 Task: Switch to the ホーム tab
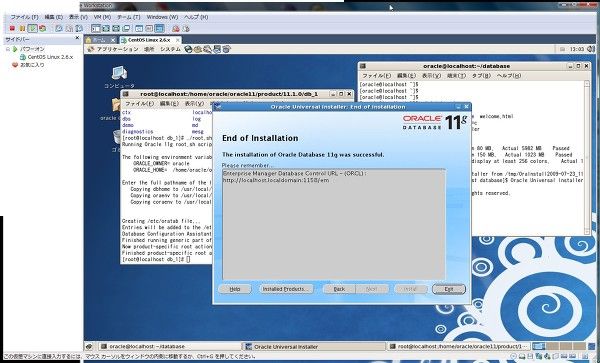pyautogui.click(x=100, y=40)
